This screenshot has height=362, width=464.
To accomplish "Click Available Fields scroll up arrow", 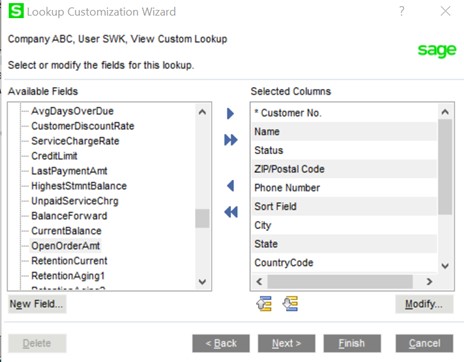I will (202, 112).
